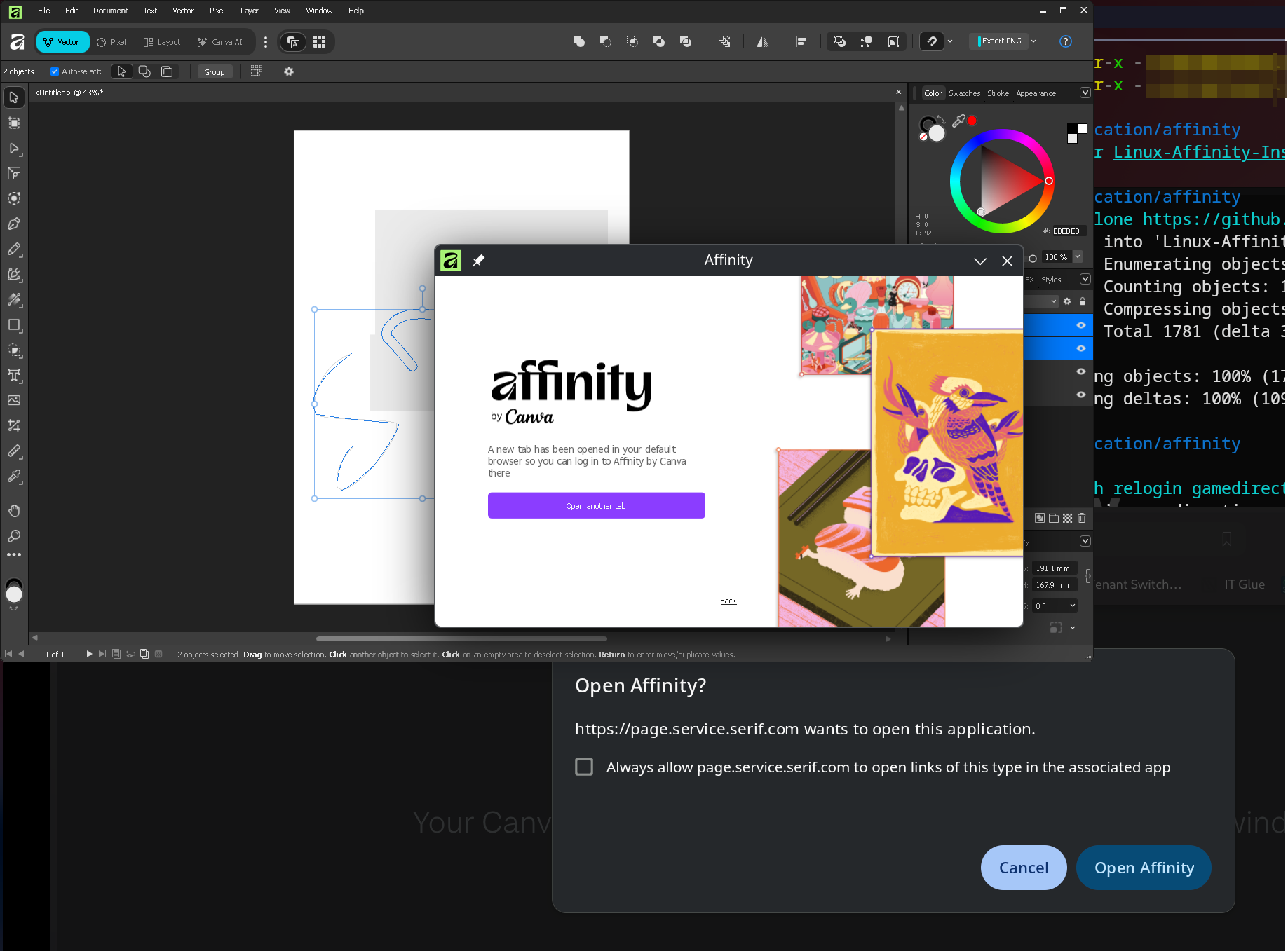Click the hue wheel handle on red

[x=1049, y=181]
